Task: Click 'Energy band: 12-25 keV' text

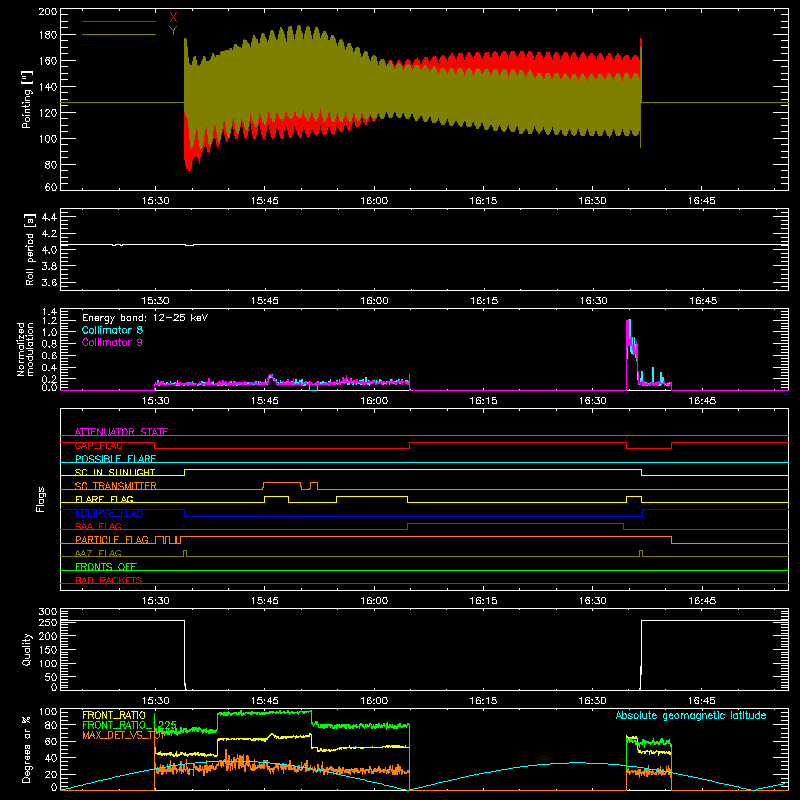Action: 145,318
